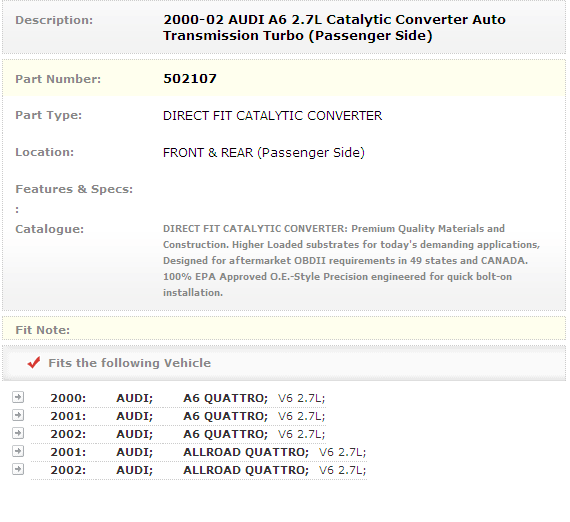Image resolution: width=570 pixels, height=522 pixels.
Task: Click arrow icon beside 2002 A6 Quattro
Action: [x=18, y=433]
